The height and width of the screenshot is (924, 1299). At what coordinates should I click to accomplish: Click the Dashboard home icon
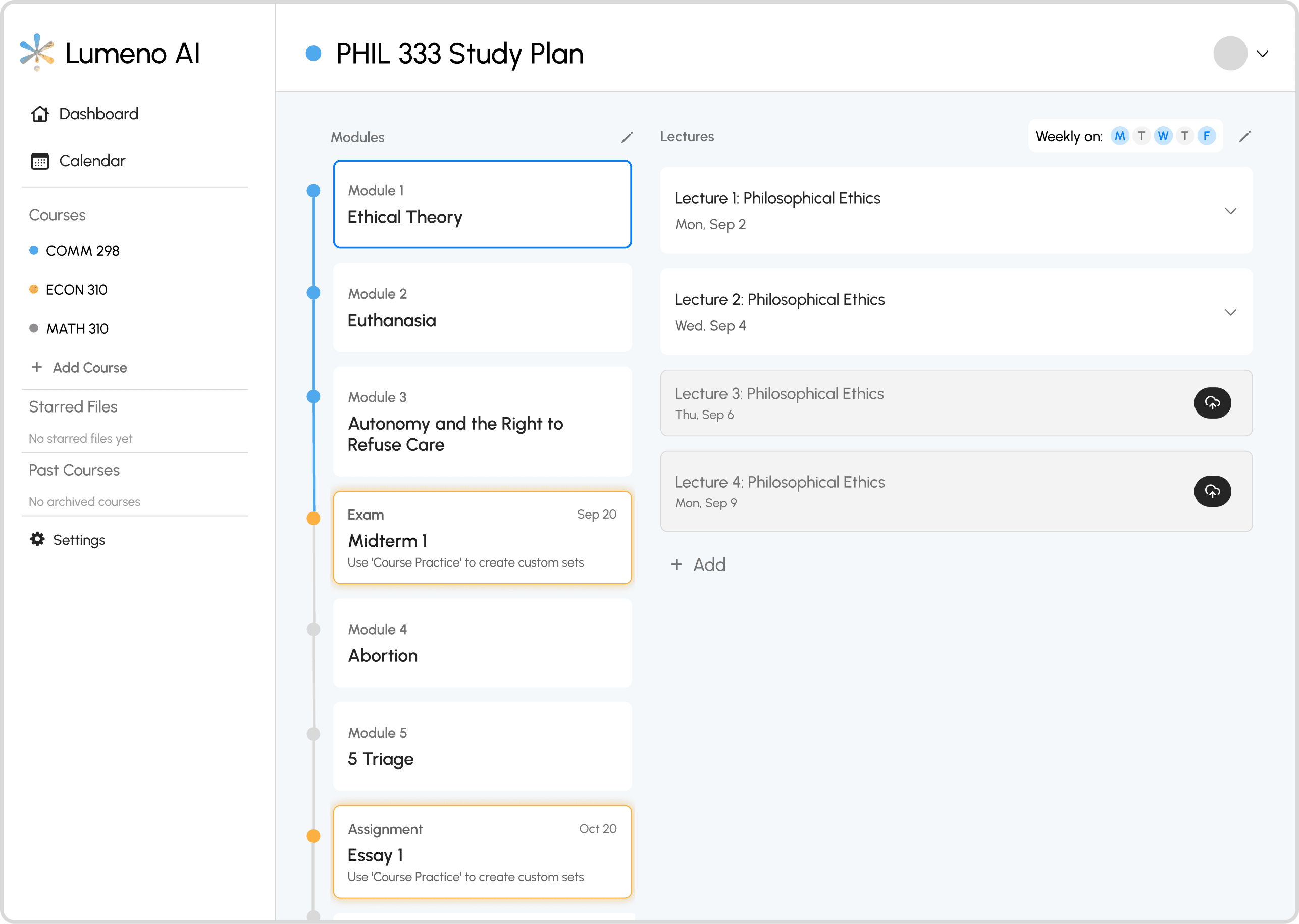coord(40,114)
